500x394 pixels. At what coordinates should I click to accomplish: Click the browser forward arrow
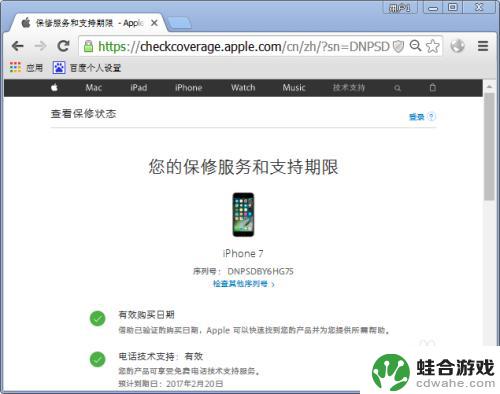point(40,46)
